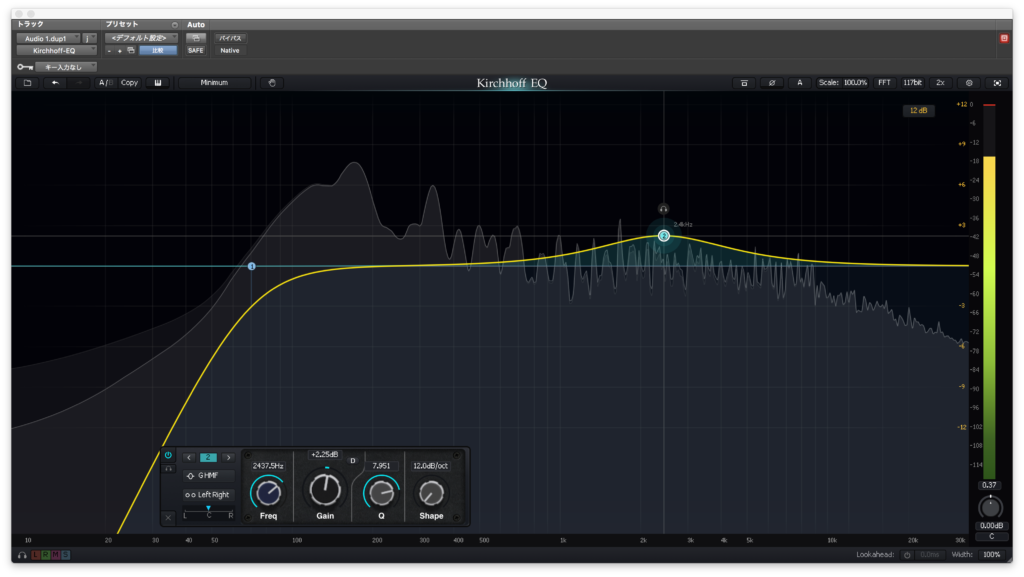Open the Audio 1.dup1 track dropdown
Viewport: 1024px width, 577px height.
tap(48, 39)
